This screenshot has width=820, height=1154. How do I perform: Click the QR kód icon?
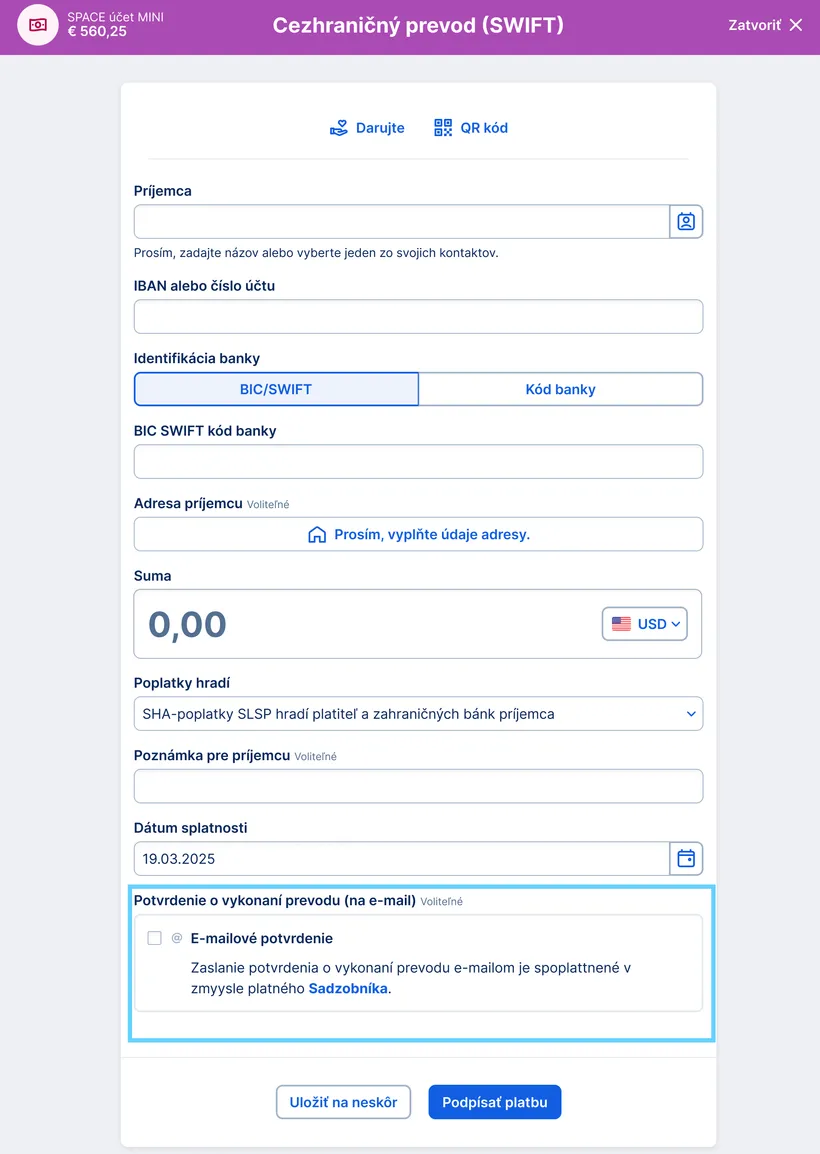443,128
